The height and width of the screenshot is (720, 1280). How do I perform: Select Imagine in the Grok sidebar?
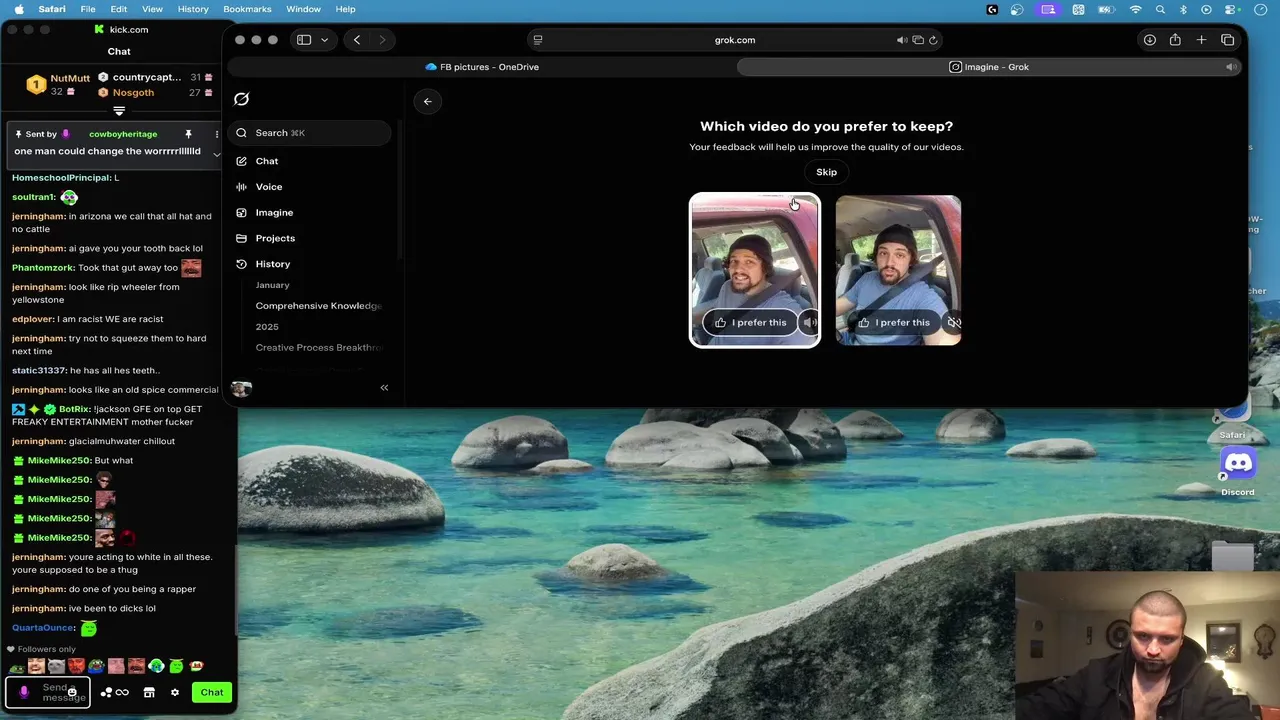coord(274,213)
